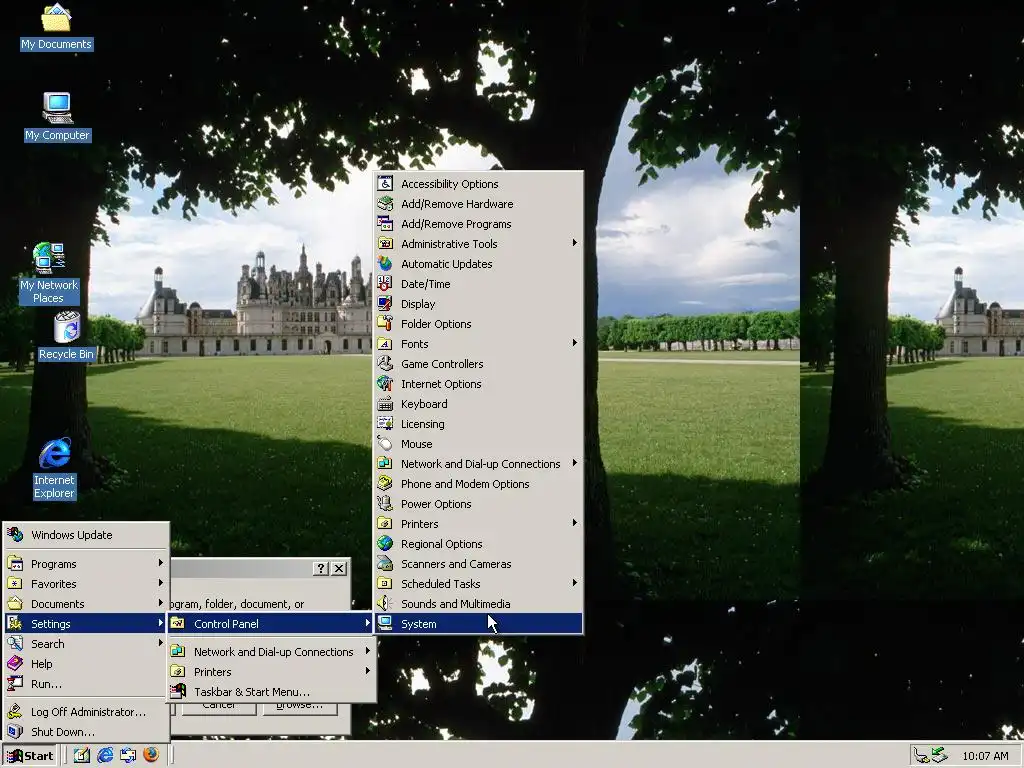Click the Keyboard icon in Control Panel menu
Viewport: 1024px width, 768px height.
[385, 404]
